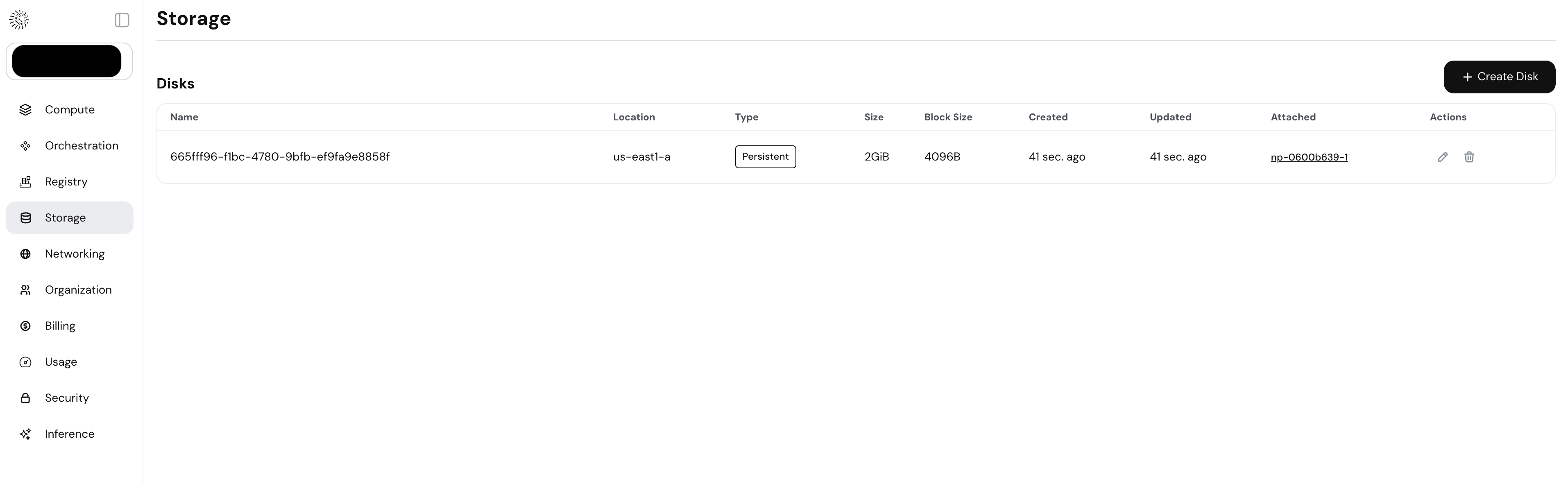Click the Organization people icon
The image size is (1568, 484).
[x=25, y=290]
